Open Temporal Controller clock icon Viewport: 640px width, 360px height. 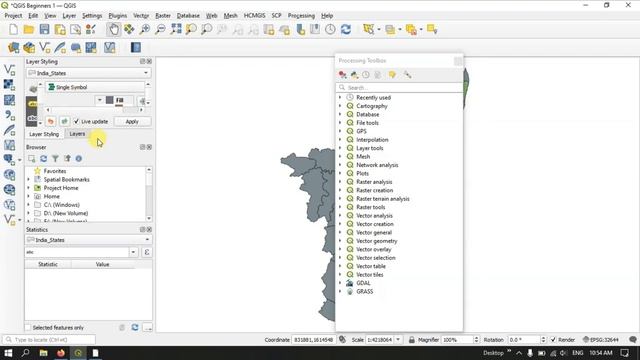[330, 29]
